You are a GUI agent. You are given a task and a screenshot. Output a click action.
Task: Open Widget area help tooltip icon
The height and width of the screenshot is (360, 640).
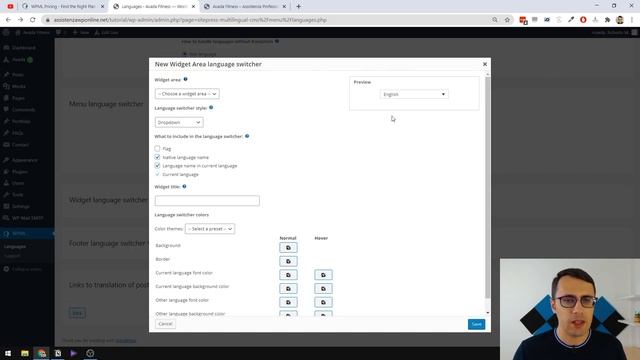click(x=185, y=80)
